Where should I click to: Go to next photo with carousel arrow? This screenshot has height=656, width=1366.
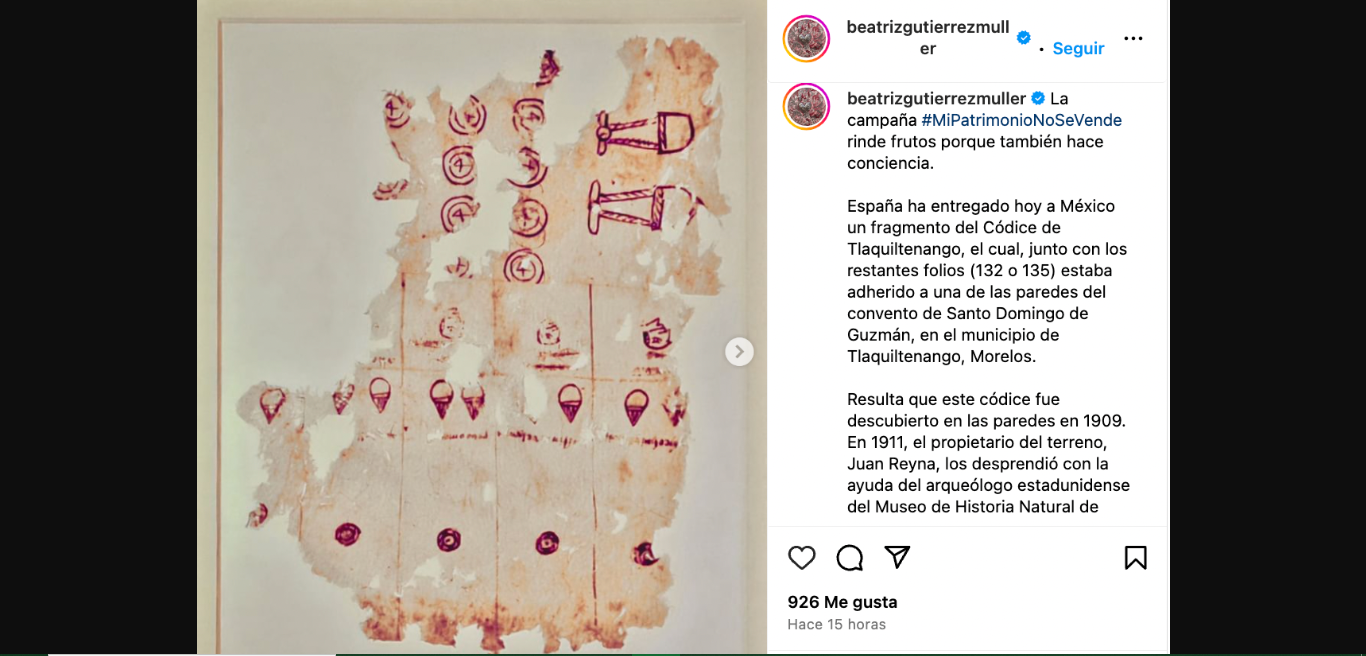pyautogui.click(x=739, y=352)
